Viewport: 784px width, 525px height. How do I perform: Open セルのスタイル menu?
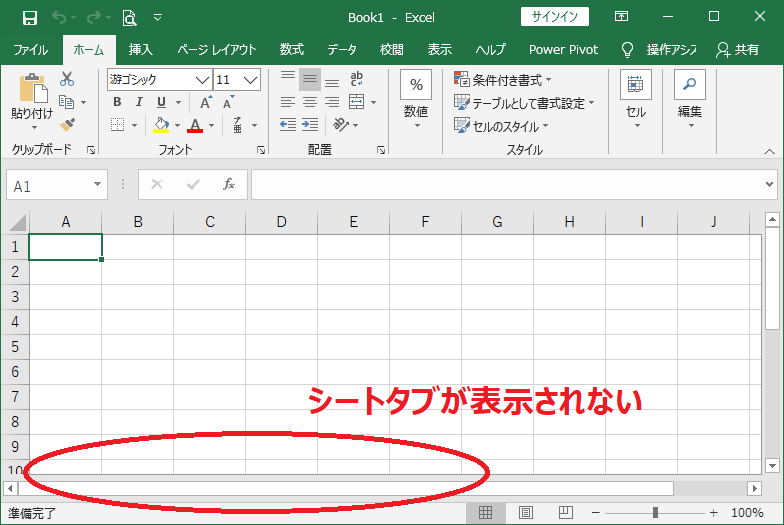tap(501, 126)
